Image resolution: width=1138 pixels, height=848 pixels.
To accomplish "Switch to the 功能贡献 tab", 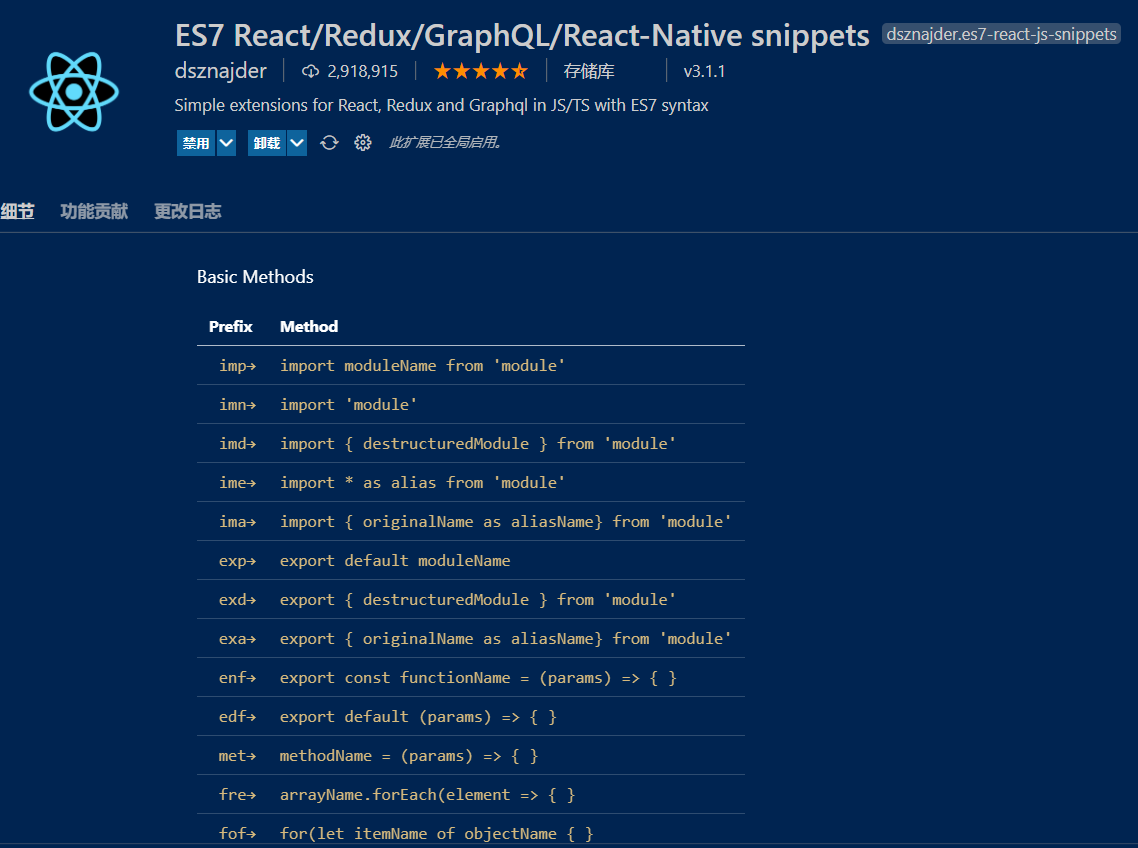I will point(94,211).
